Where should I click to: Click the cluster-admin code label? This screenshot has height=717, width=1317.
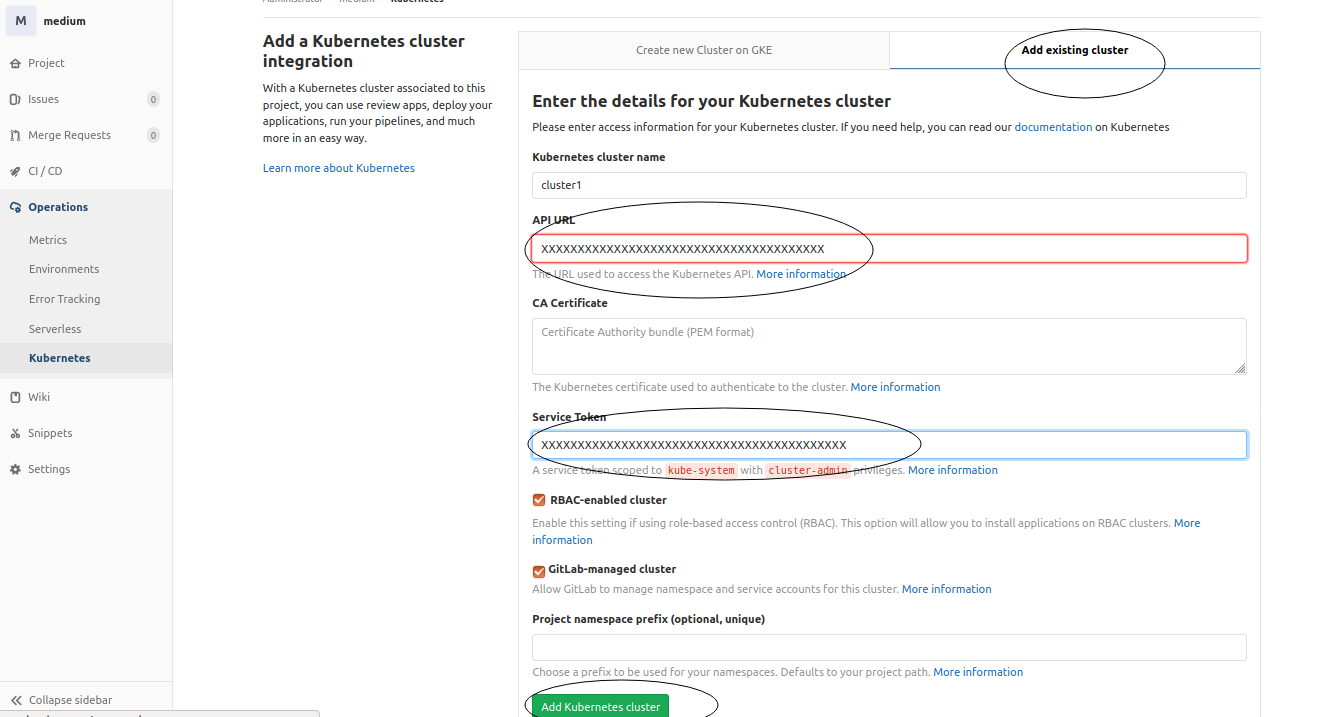pyautogui.click(x=808, y=470)
